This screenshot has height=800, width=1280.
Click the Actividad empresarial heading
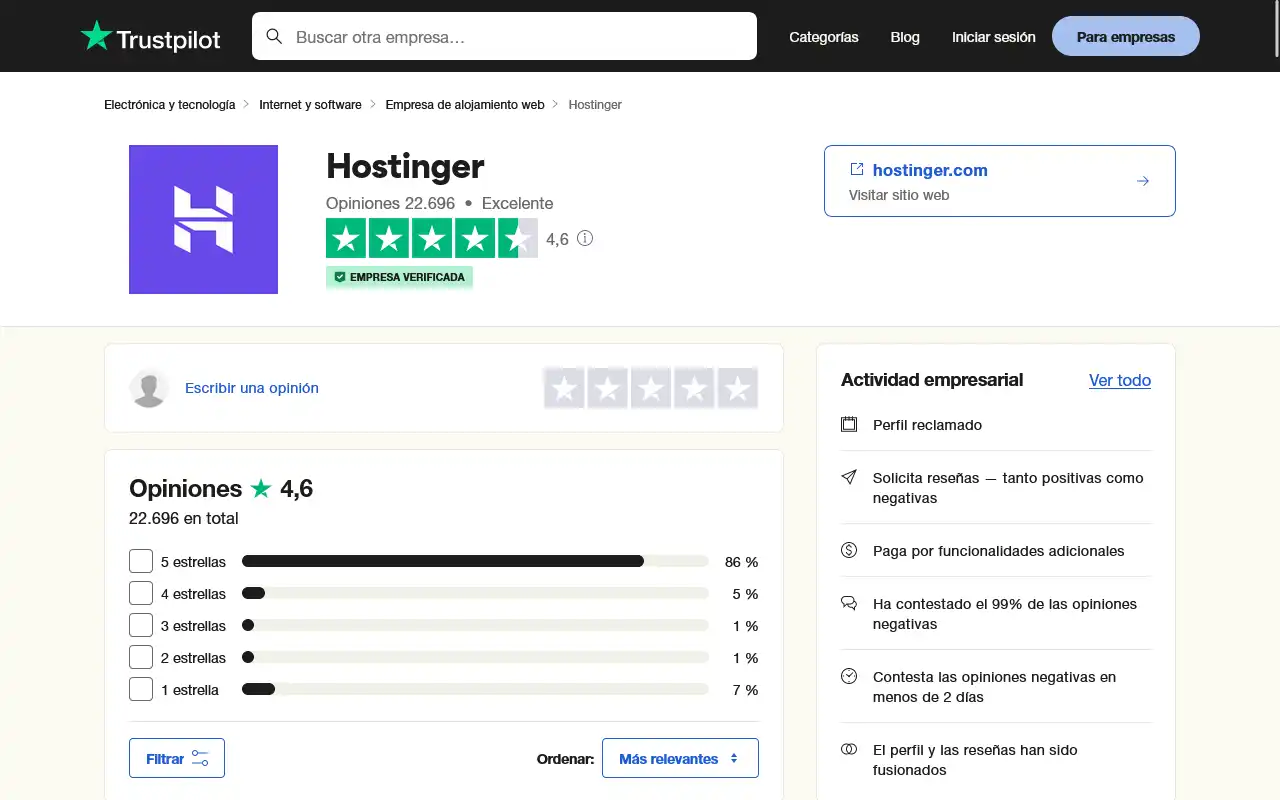point(932,380)
